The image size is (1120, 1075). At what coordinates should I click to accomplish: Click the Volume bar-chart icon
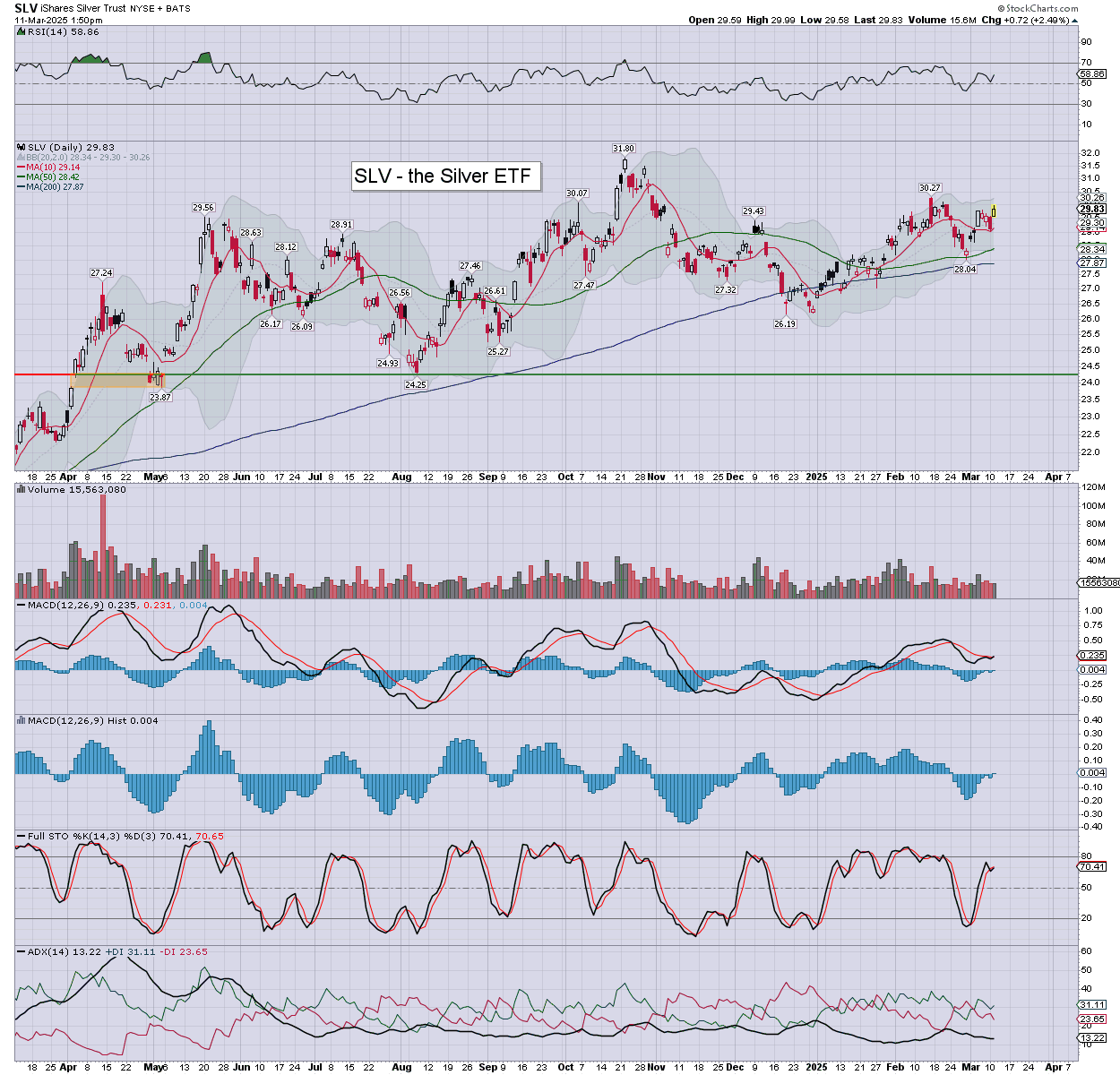point(22,490)
